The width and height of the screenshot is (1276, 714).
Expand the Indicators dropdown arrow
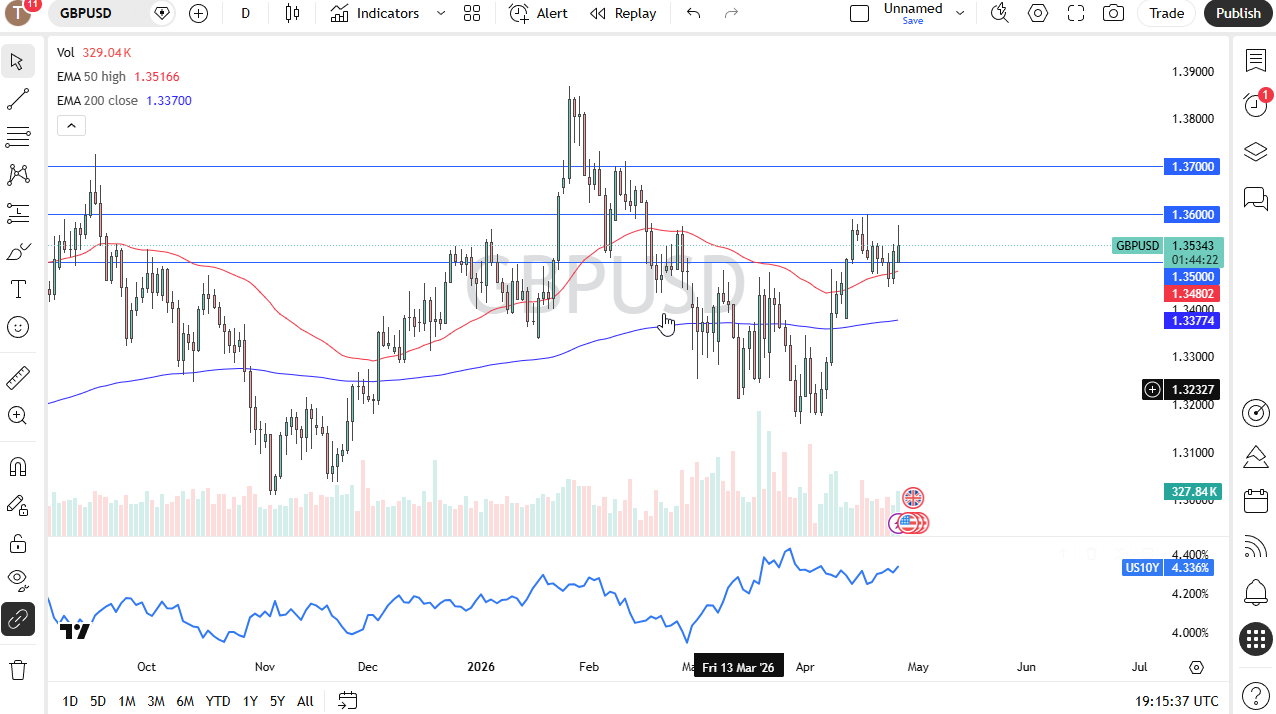pos(439,13)
